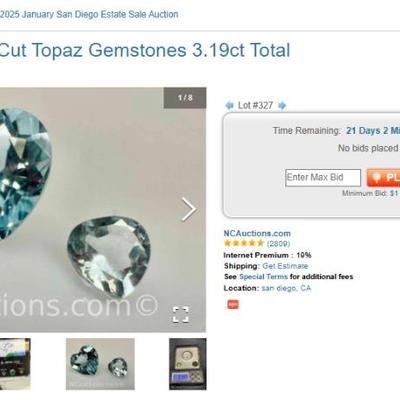Open the 2025 January San Diego Estate Sale Auction link

click(89, 14)
